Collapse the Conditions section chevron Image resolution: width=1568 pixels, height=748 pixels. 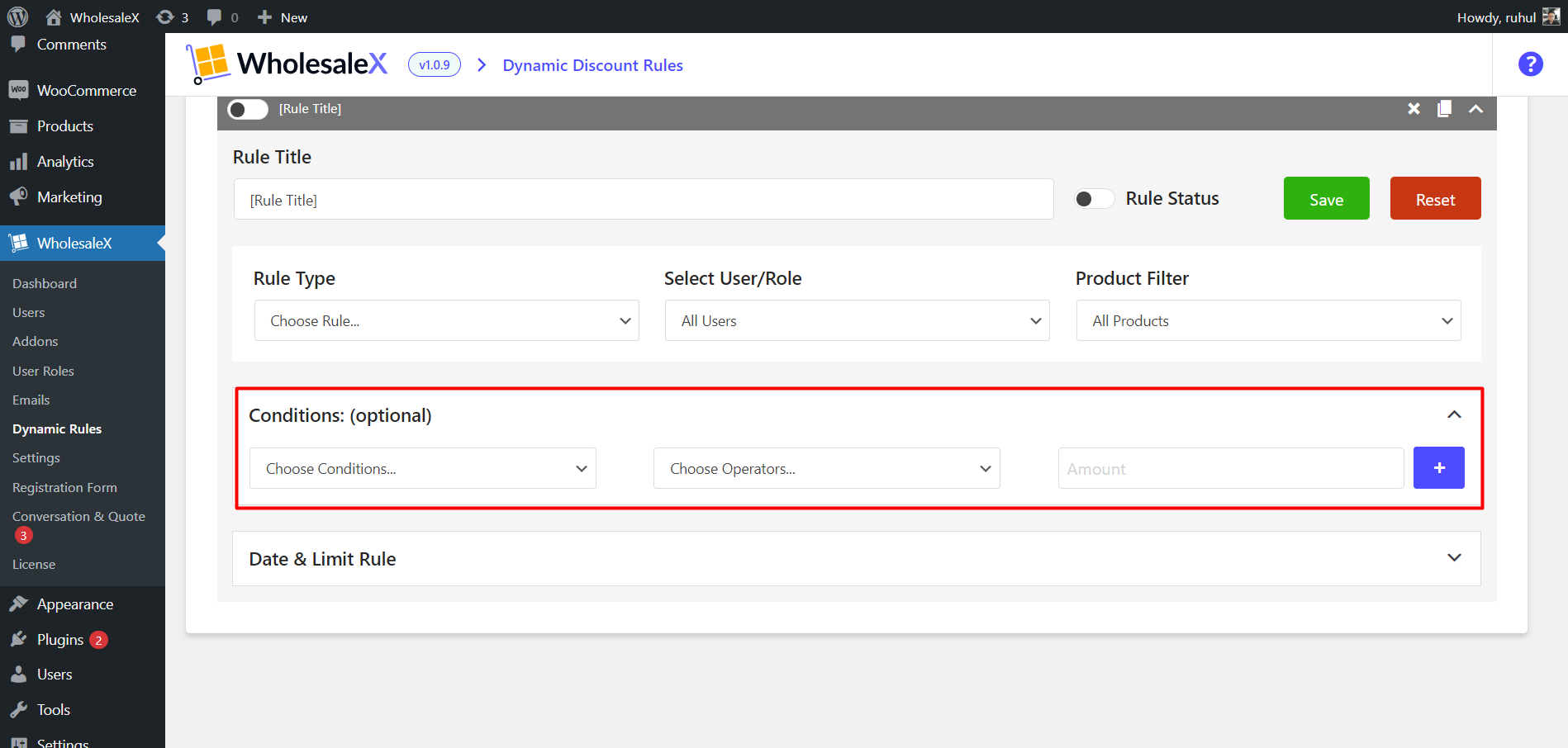(1454, 414)
